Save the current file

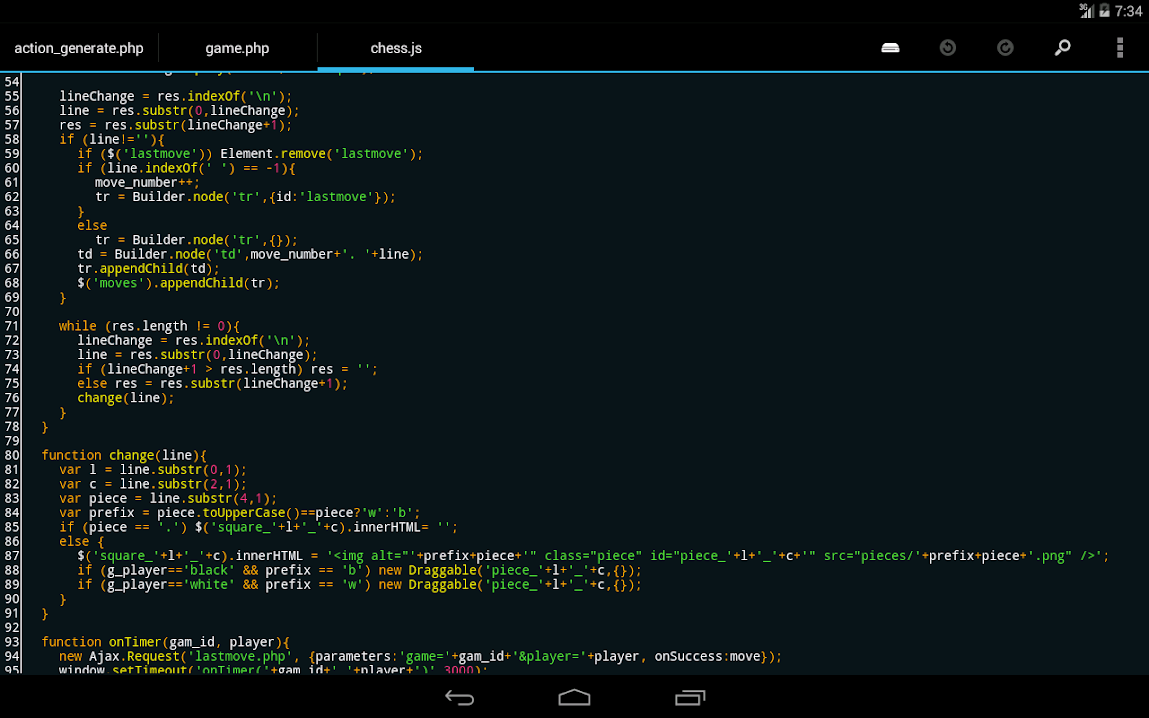[889, 47]
